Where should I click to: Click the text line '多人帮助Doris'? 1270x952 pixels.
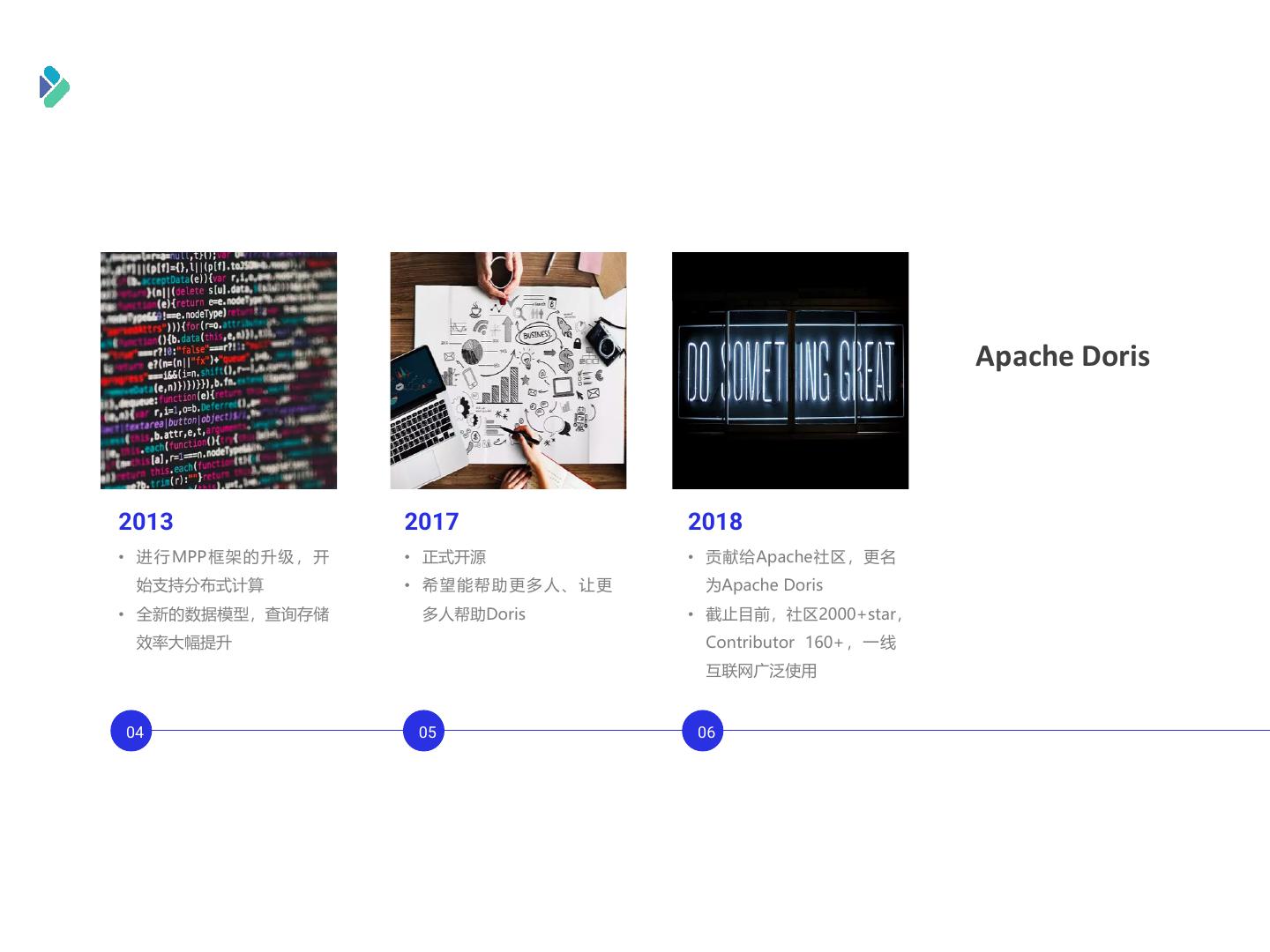pyautogui.click(x=474, y=614)
